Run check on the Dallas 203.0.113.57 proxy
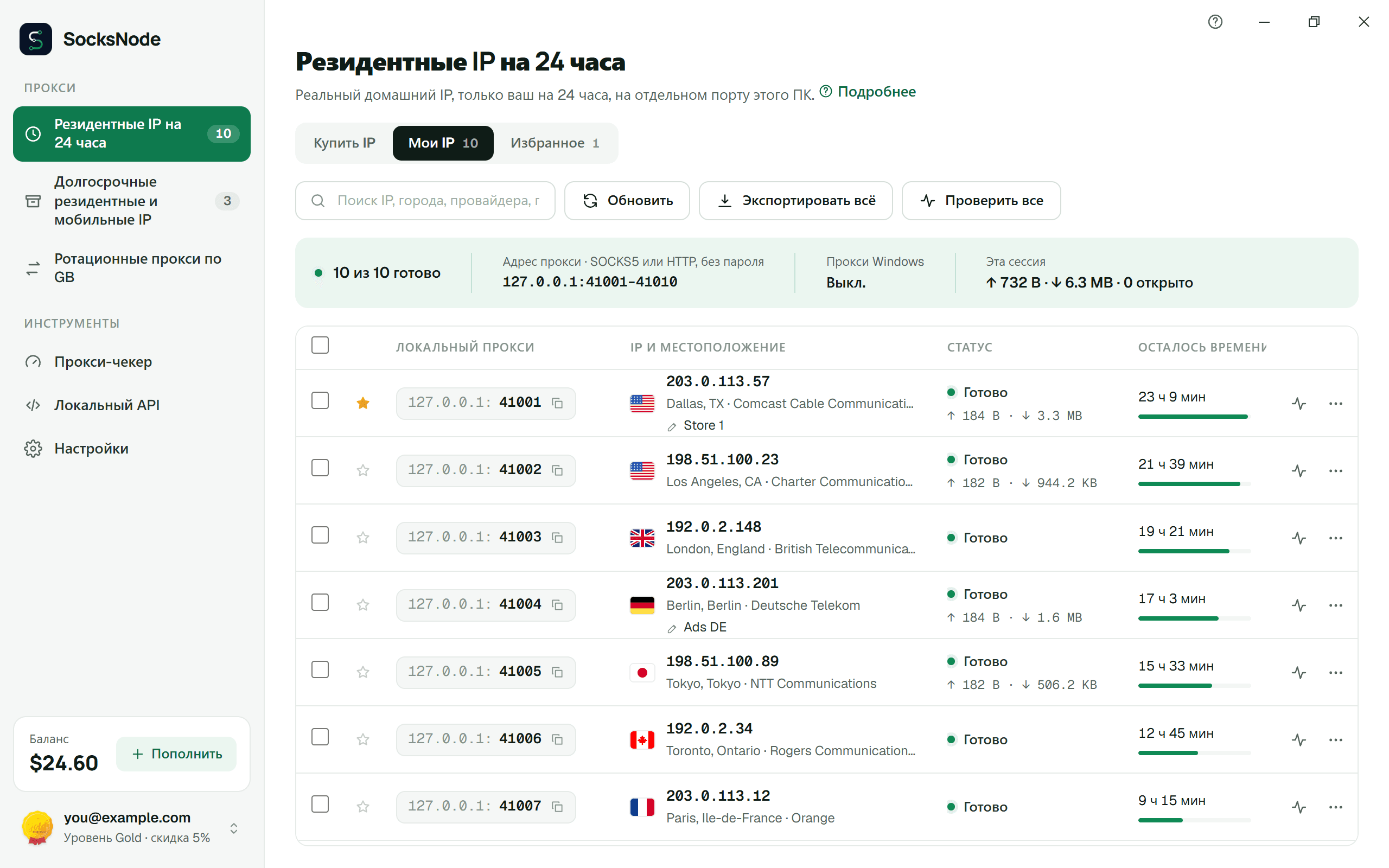Image resolution: width=1389 pixels, height=868 pixels. pos(1298,403)
